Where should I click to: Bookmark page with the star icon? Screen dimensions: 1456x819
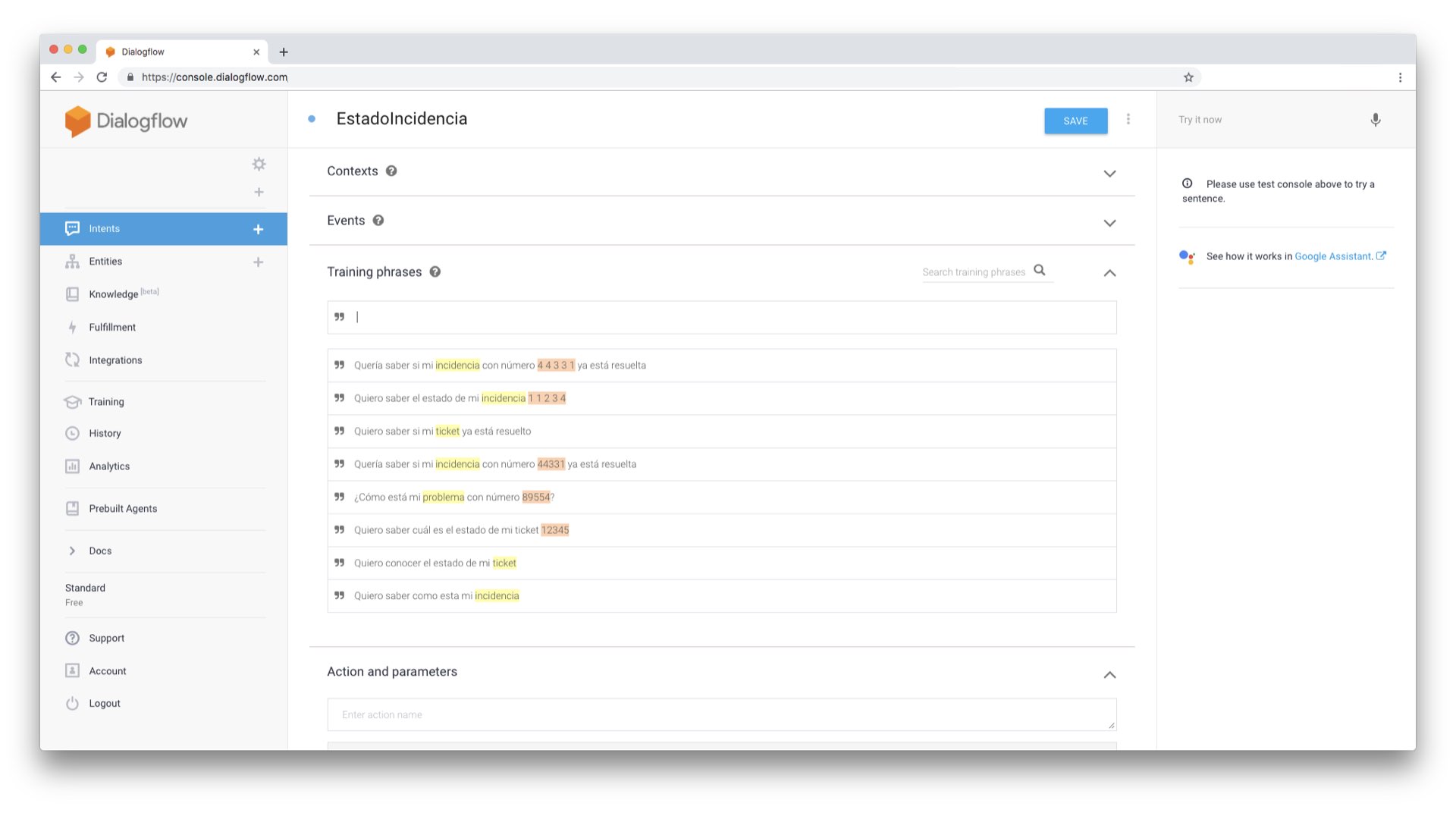point(1188,77)
